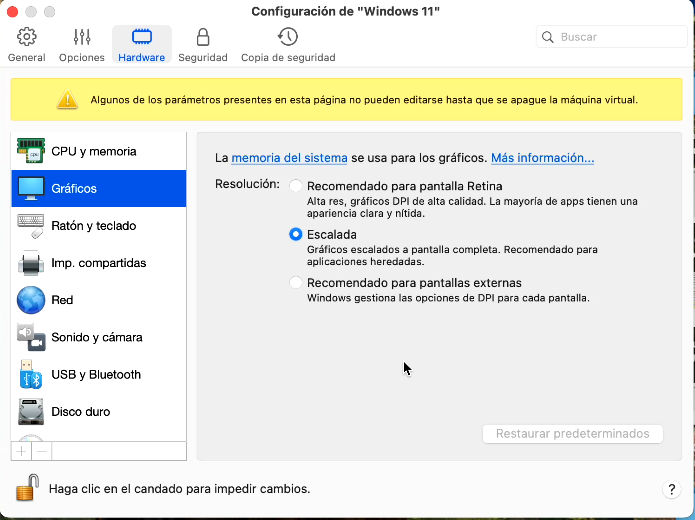
Task: Click the Gráficos monitor icon
Action: (31, 188)
